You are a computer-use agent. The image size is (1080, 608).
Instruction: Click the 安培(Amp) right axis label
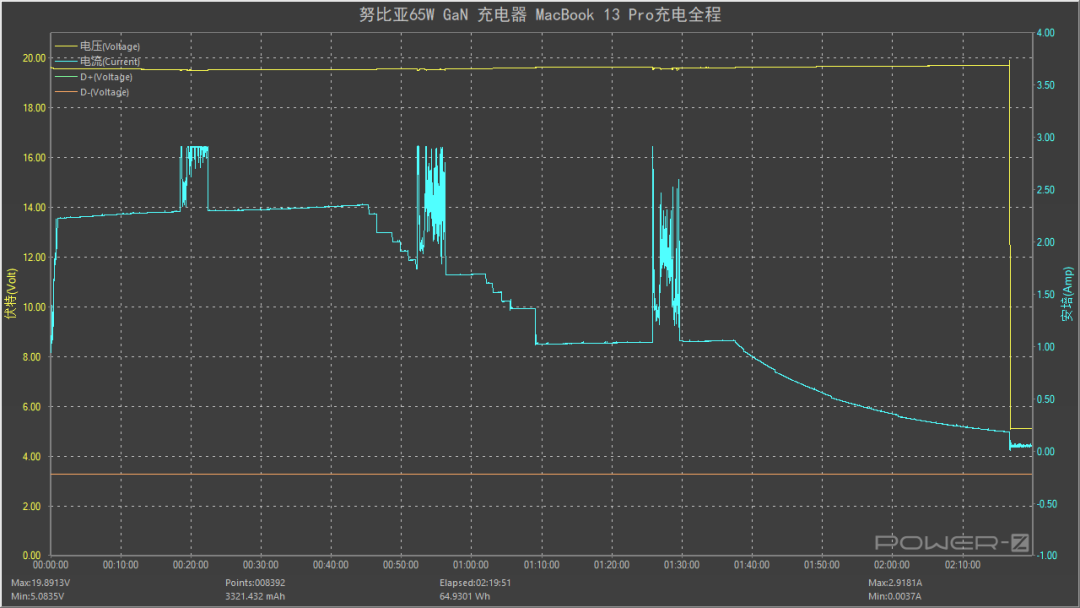click(1067, 294)
